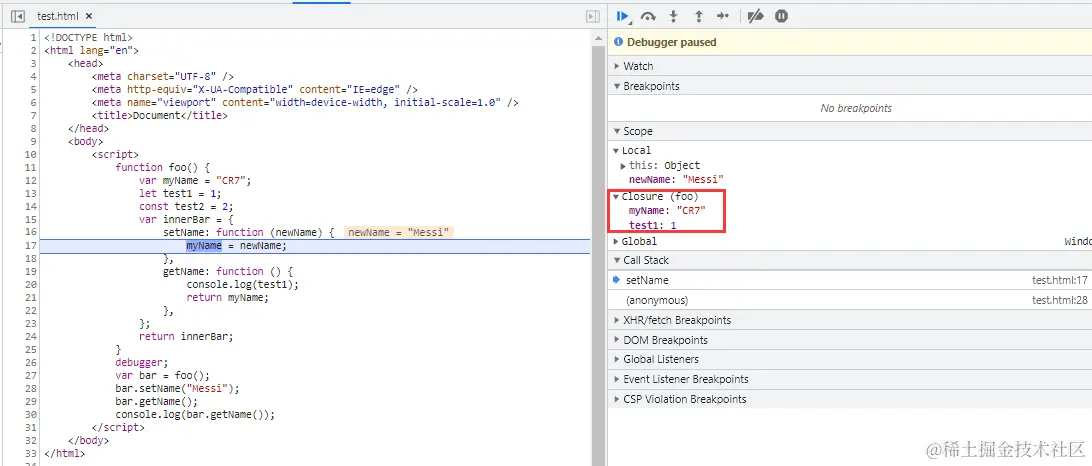This screenshot has height=466, width=1092.
Task: Select setName call stack frame
Action: 647,280
